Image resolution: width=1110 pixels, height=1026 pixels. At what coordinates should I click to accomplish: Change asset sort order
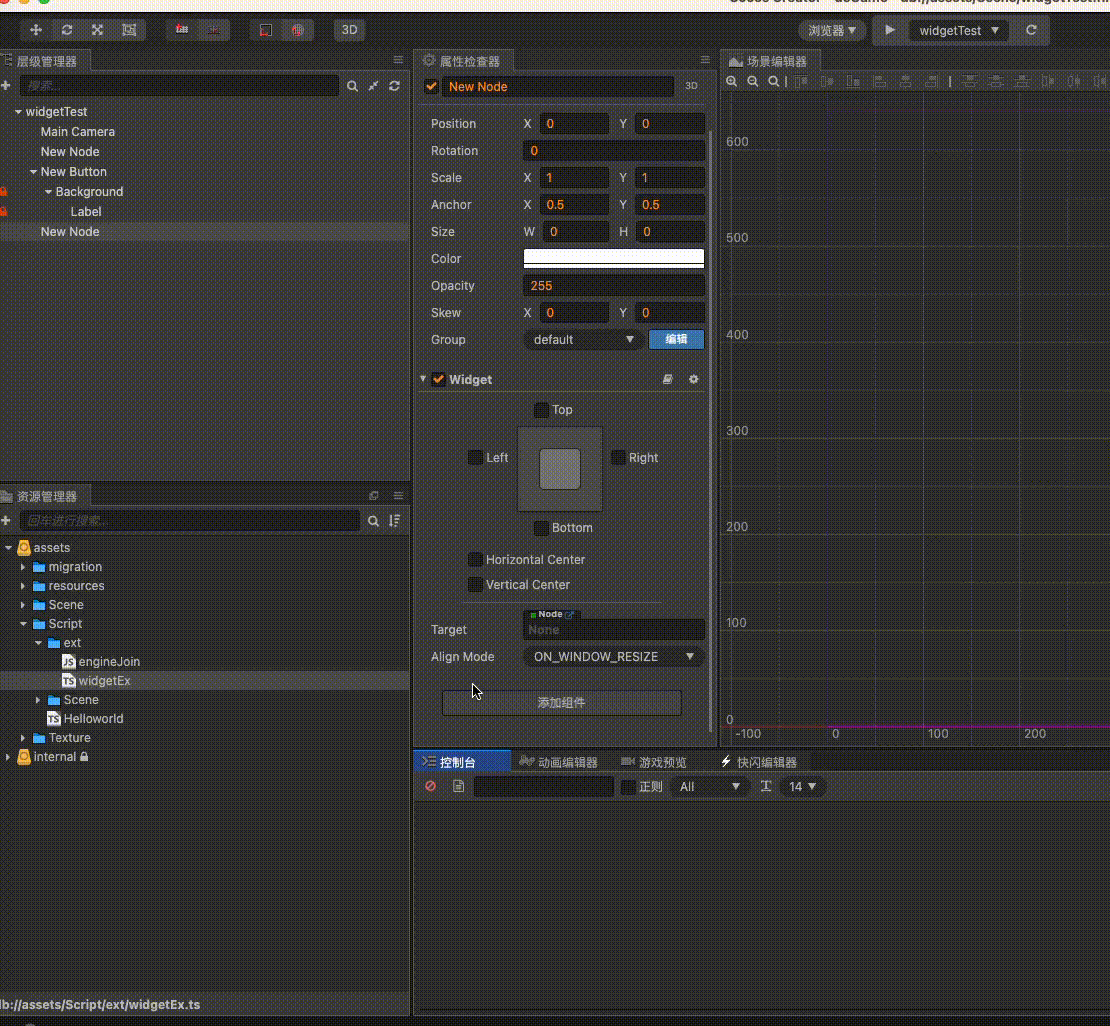point(394,521)
